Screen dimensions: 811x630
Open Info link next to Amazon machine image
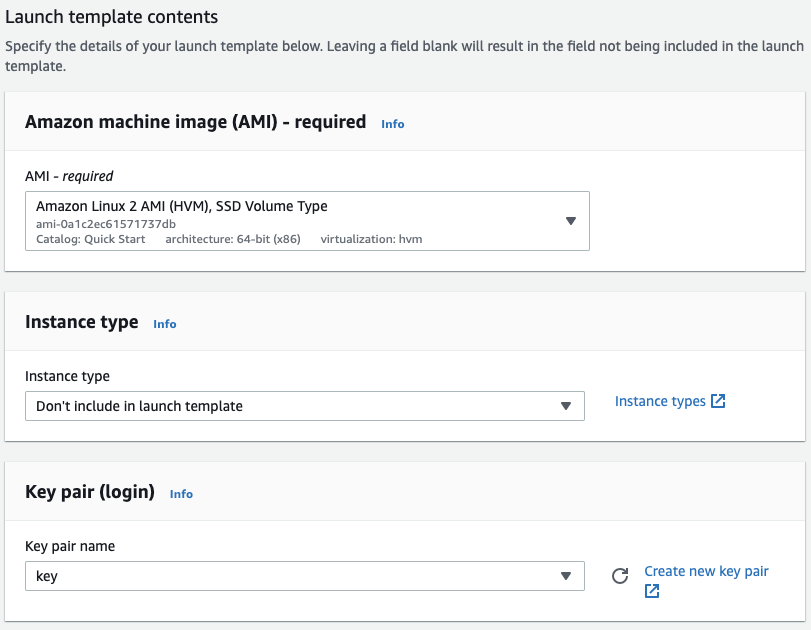click(x=393, y=124)
